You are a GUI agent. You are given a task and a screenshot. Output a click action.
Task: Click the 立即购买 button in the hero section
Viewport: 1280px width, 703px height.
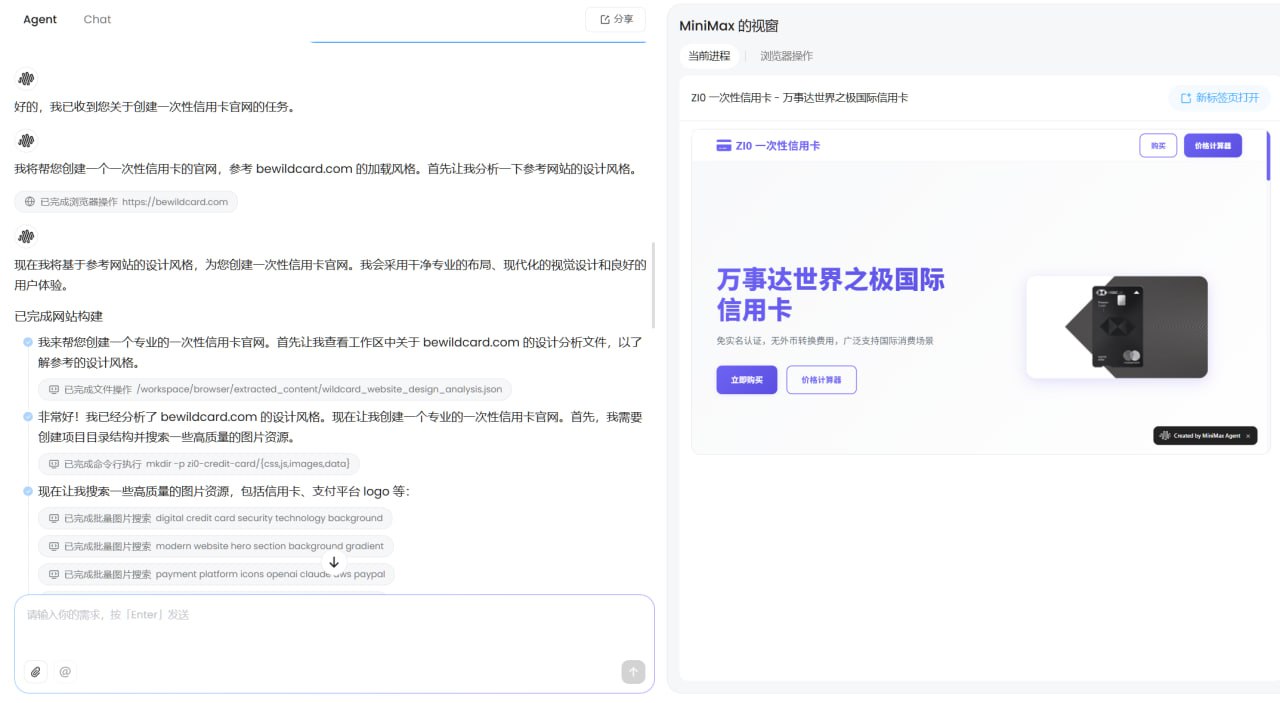[x=747, y=380]
